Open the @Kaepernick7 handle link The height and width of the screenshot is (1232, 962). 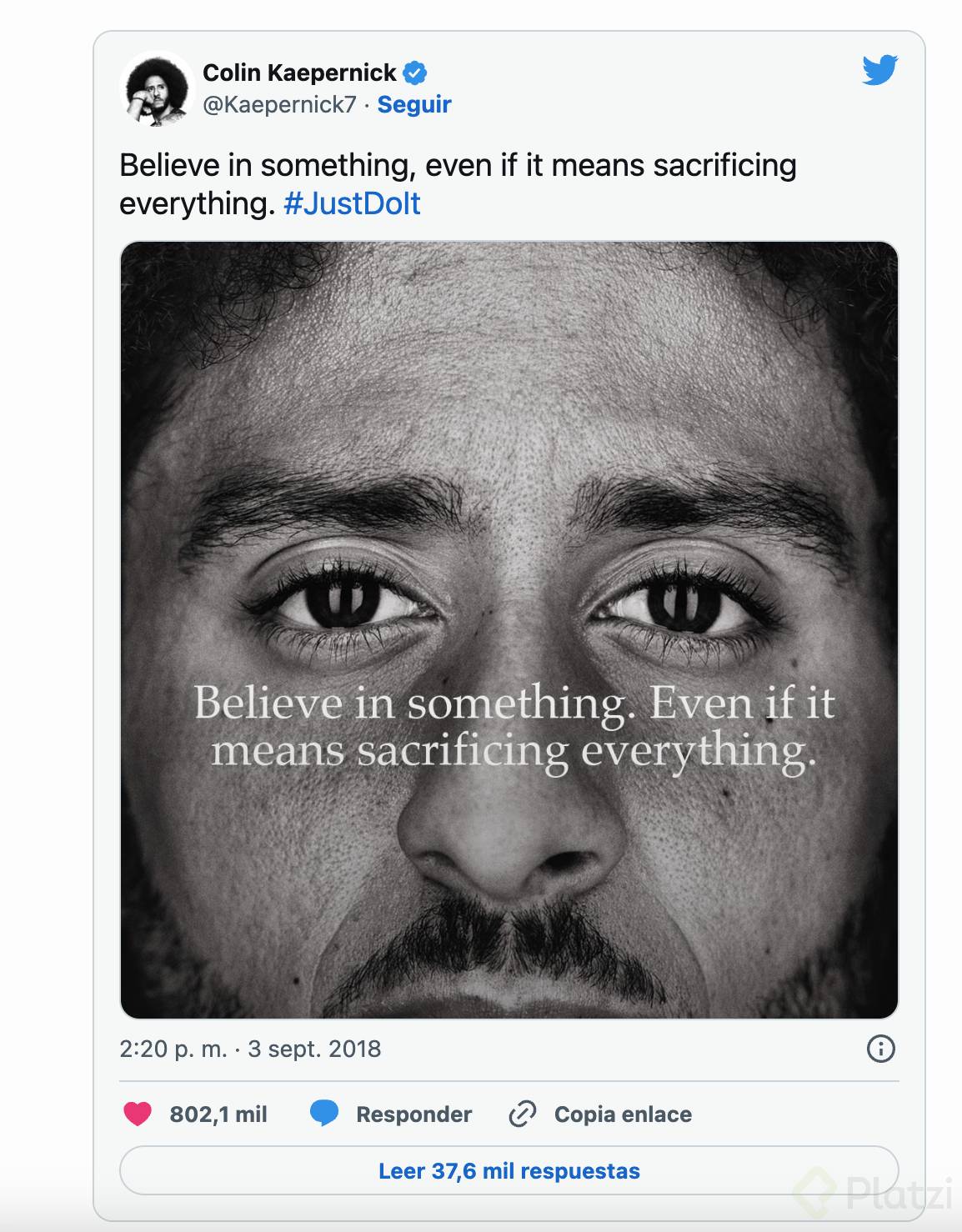point(279,105)
